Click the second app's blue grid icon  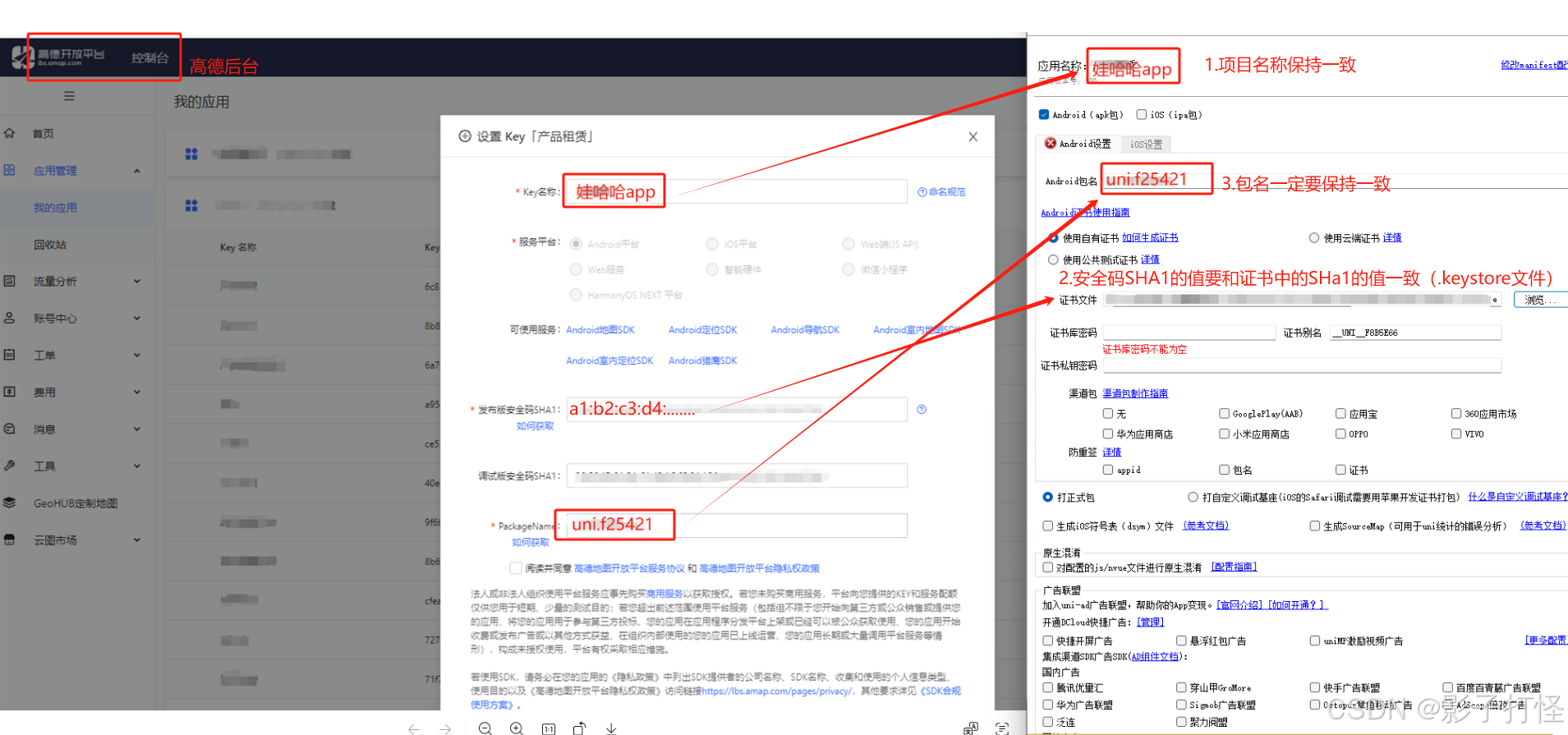pos(191,205)
